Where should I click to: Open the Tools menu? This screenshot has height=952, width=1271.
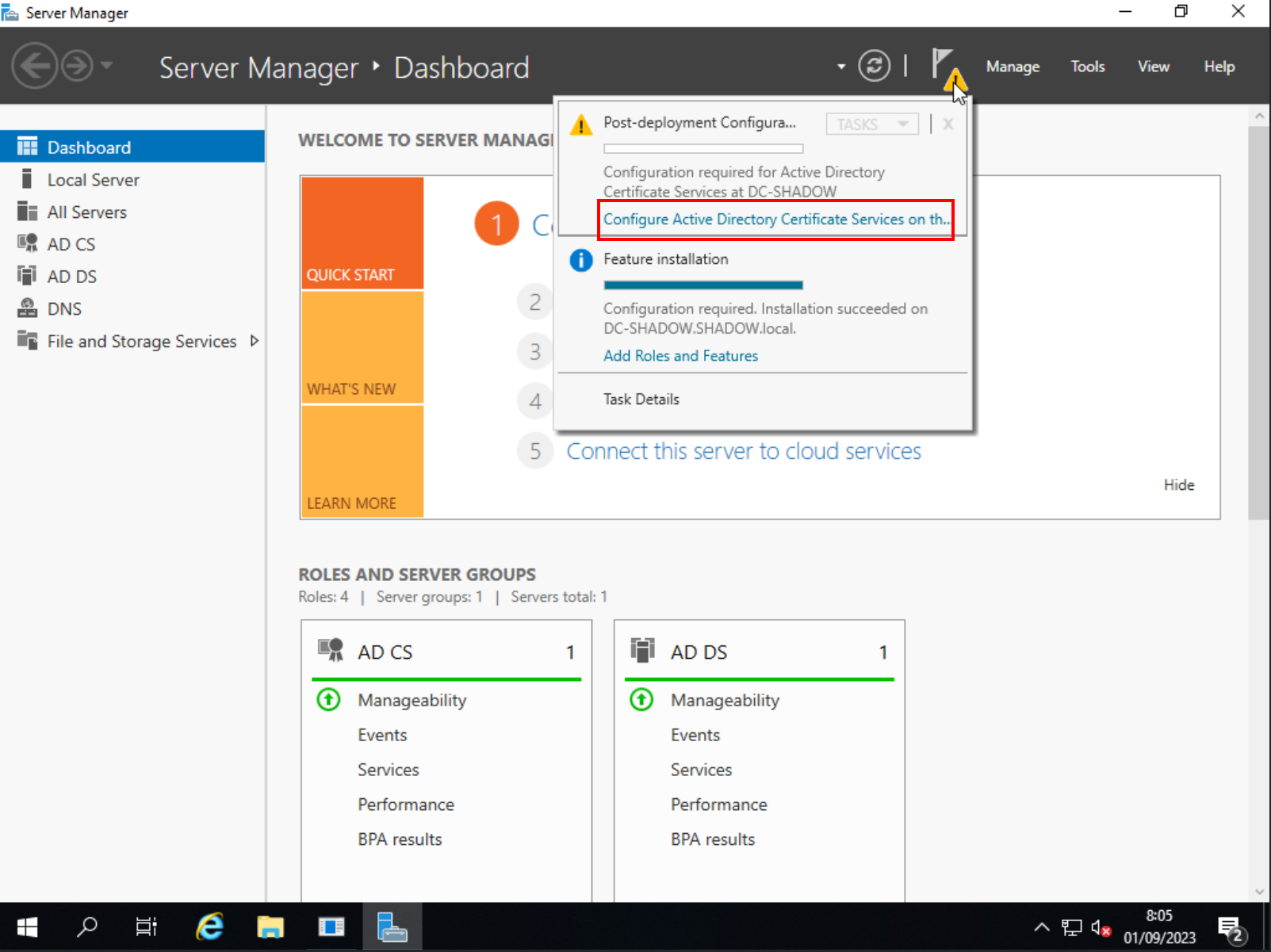pyautogui.click(x=1087, y=67)
